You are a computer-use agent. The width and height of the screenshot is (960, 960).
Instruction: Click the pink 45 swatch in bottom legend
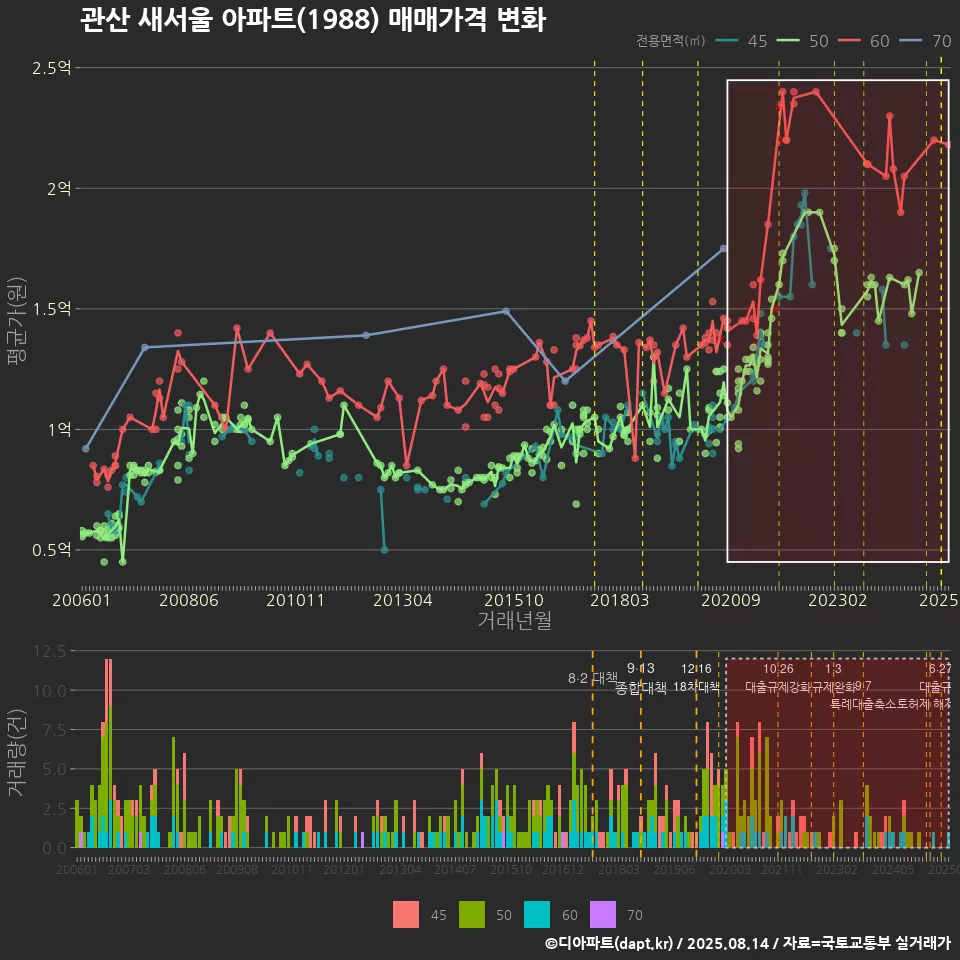click(x=406, y=915)
